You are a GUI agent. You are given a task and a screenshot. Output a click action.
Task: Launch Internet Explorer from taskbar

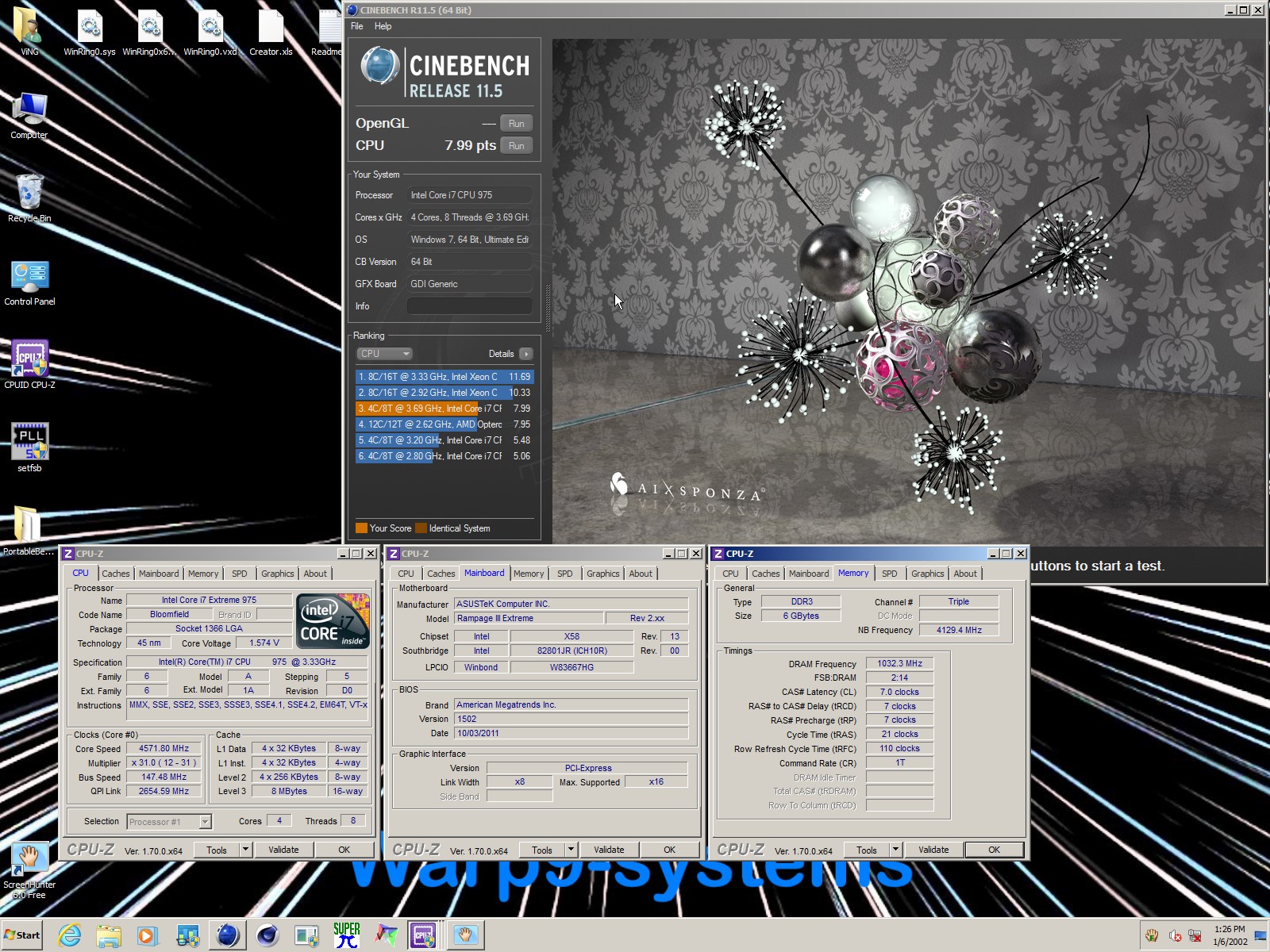[x=70, y=935]
